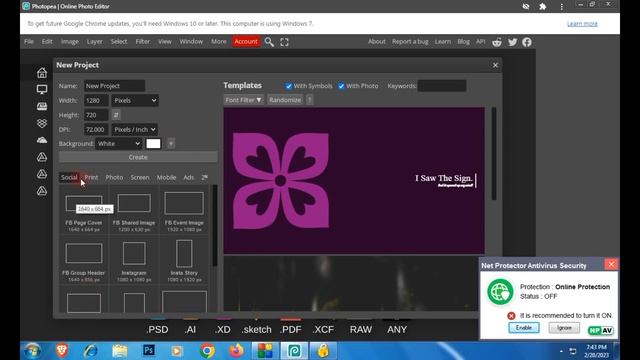Close the New Project dialog
640x360 pixels.
(x=495, y=65)
